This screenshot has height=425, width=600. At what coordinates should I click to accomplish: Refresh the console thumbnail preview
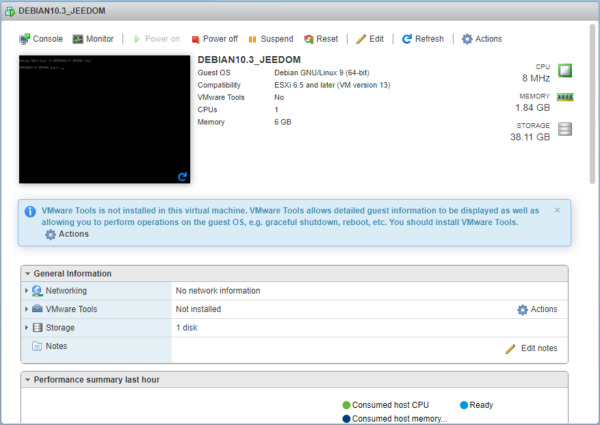182,176
